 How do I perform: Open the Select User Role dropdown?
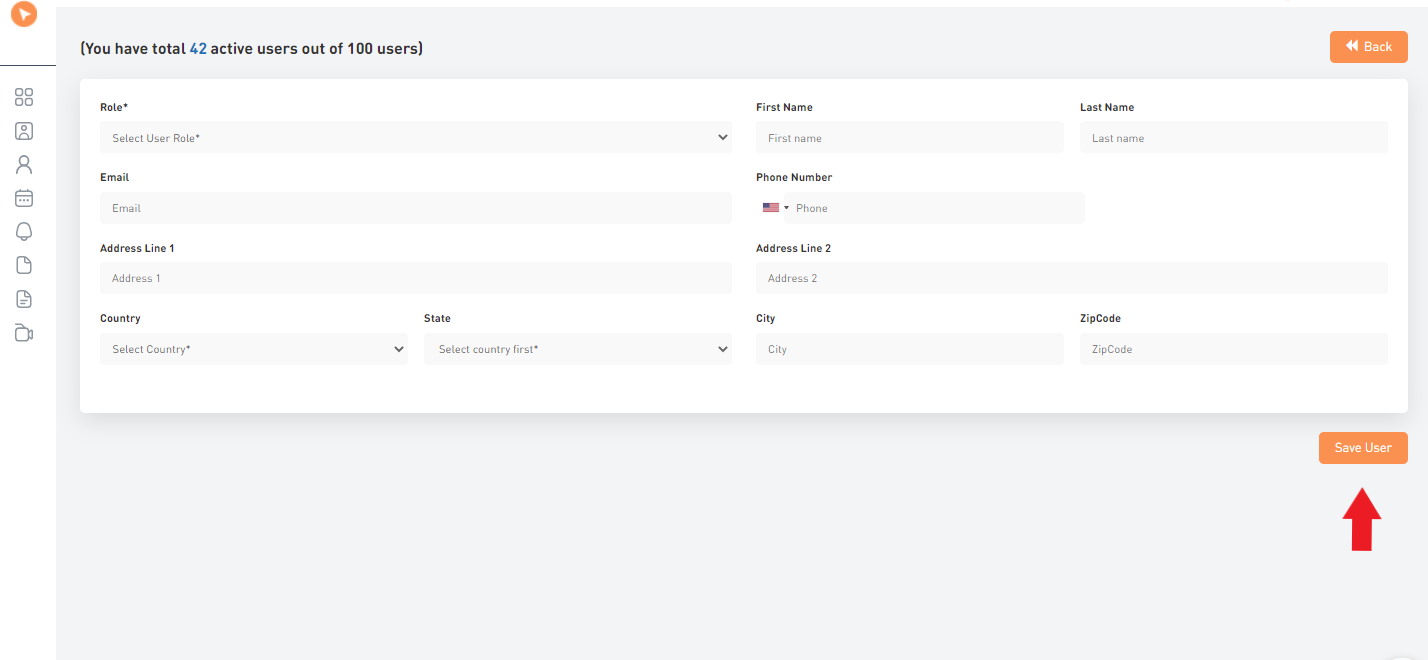tap(415, 137)
